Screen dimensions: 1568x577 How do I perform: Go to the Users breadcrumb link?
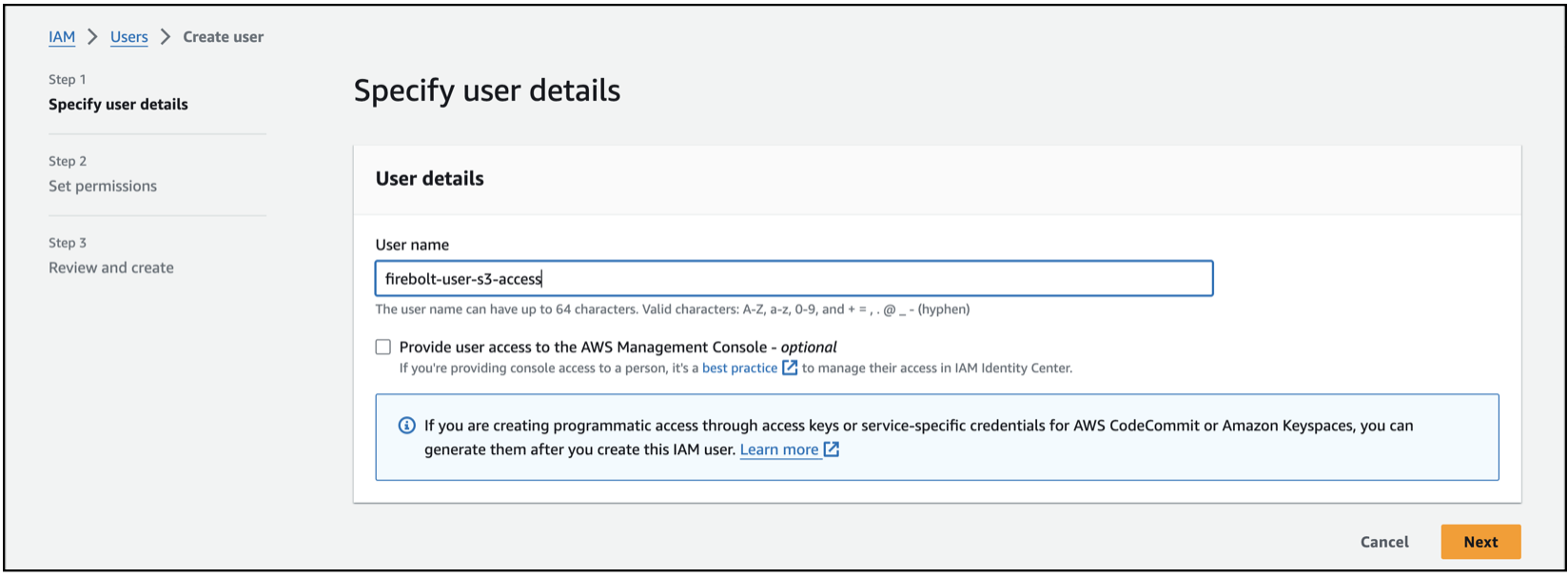click(129, 37)
